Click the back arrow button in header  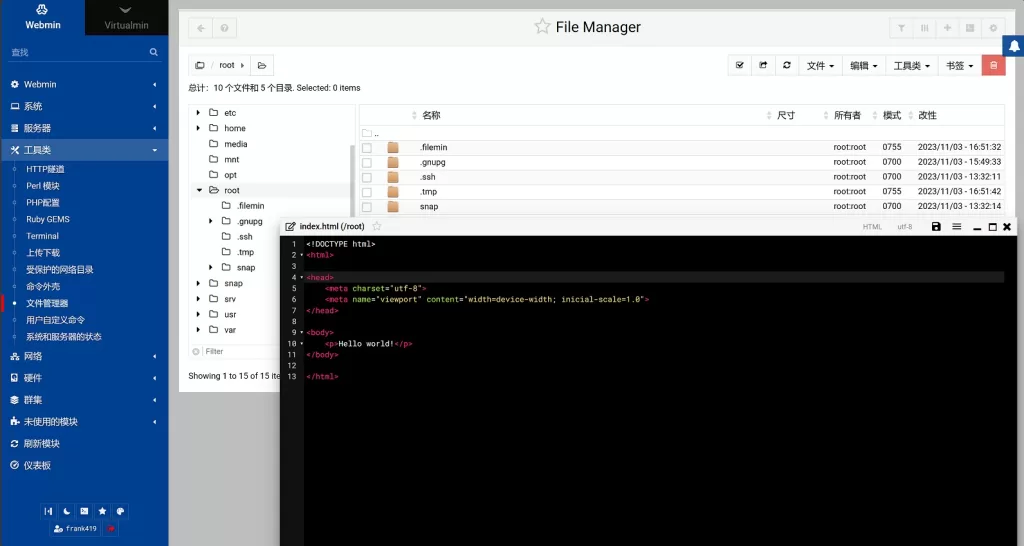pyautogui.click(x=200, y=28)
